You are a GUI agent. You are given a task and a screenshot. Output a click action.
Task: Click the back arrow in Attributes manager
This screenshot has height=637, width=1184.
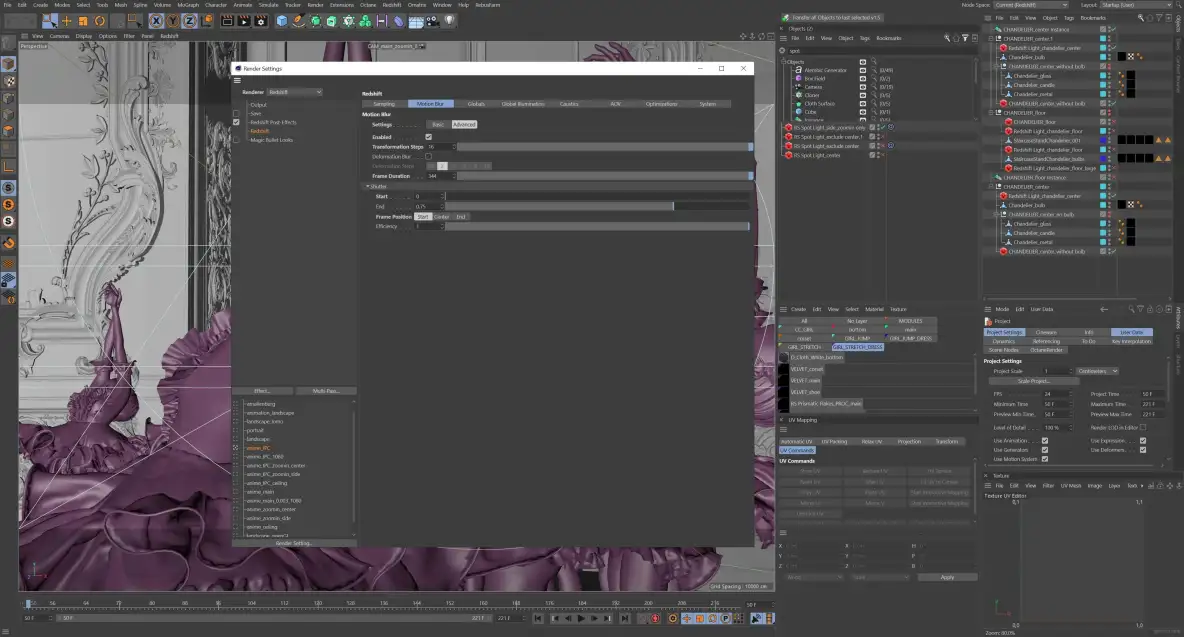[x=1104, y=309]
